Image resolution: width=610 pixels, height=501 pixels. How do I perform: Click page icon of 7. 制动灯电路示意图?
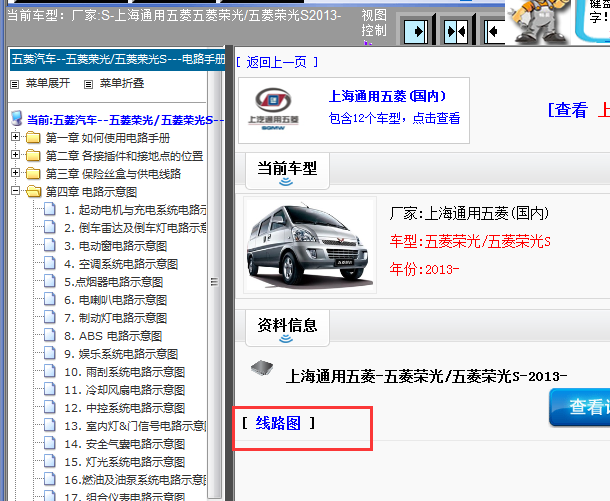(x=50, y=317)
